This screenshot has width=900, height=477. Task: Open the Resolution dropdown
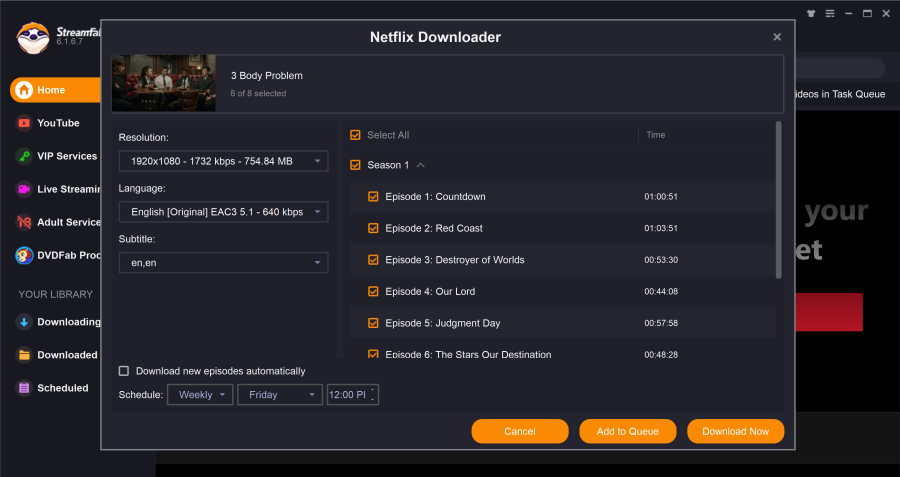[x=223, y=161]
